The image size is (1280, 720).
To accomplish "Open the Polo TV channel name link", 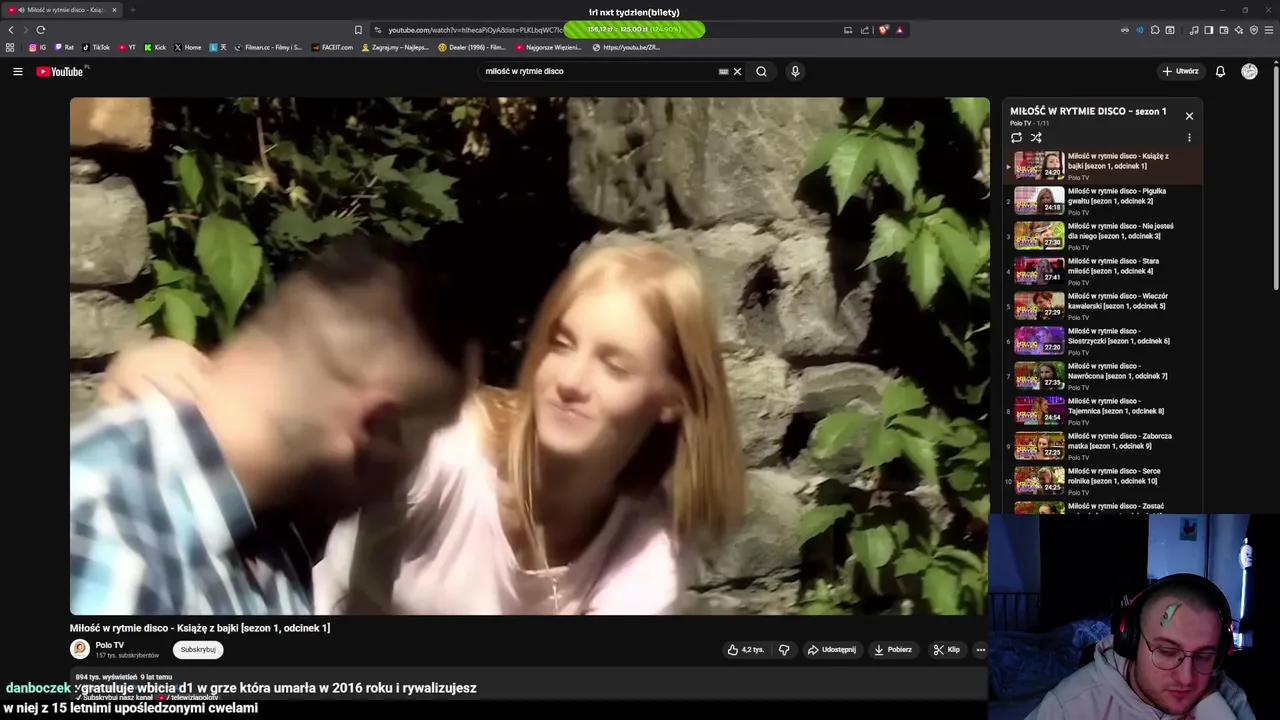I will (x=110, y=645).
